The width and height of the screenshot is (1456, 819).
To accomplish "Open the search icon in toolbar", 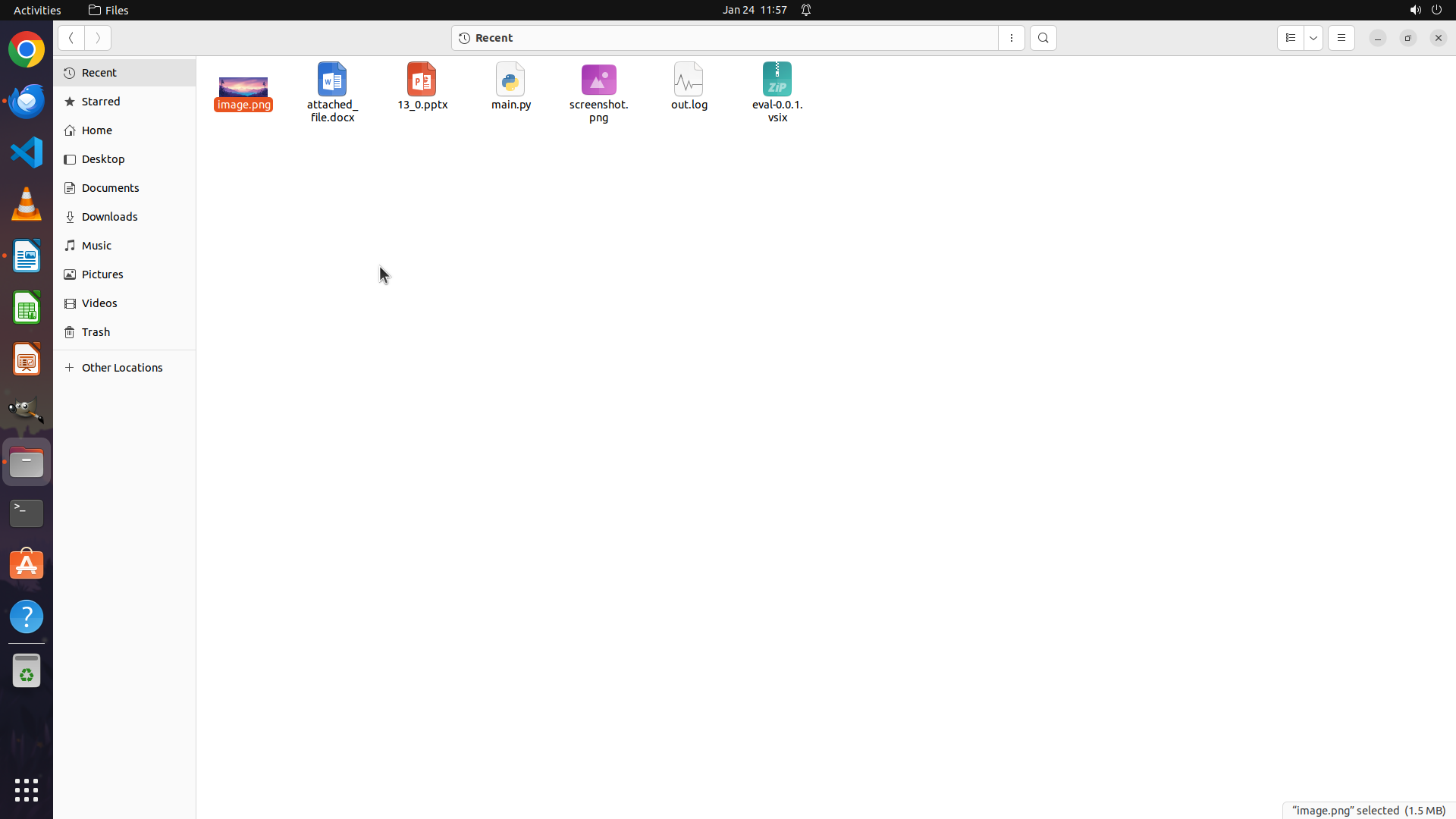I will [1043, 38].
